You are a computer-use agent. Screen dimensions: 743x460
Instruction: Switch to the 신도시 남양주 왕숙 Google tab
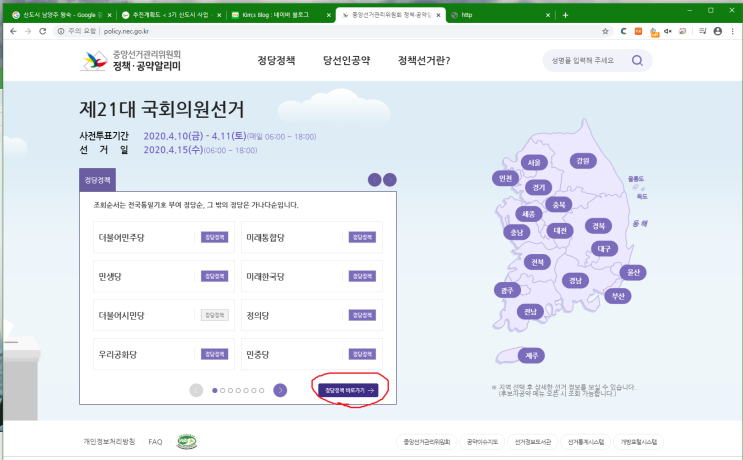[x=62, y=15]
